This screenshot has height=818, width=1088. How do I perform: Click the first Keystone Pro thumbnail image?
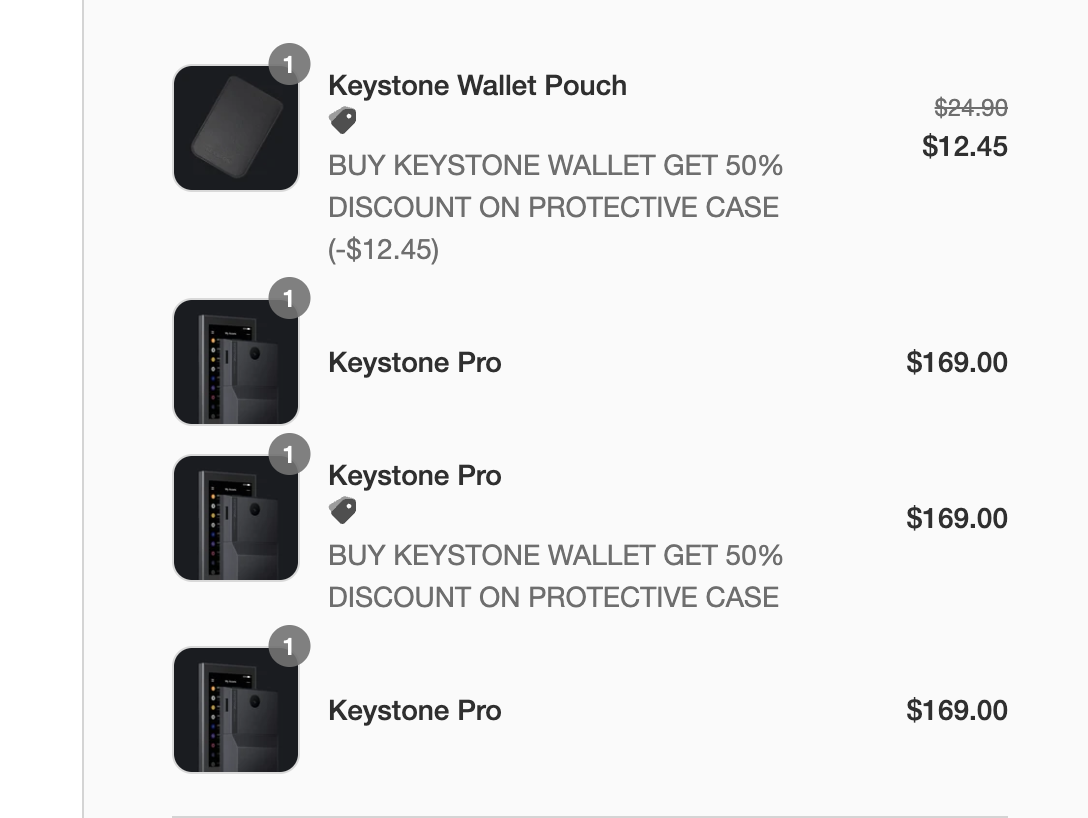pos(235,362)
